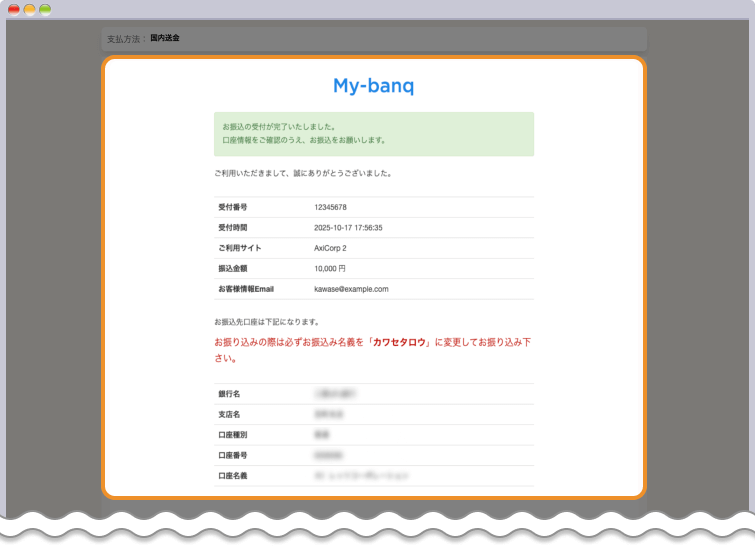Click the green transfer-accepted notice box

coord(373,134)
